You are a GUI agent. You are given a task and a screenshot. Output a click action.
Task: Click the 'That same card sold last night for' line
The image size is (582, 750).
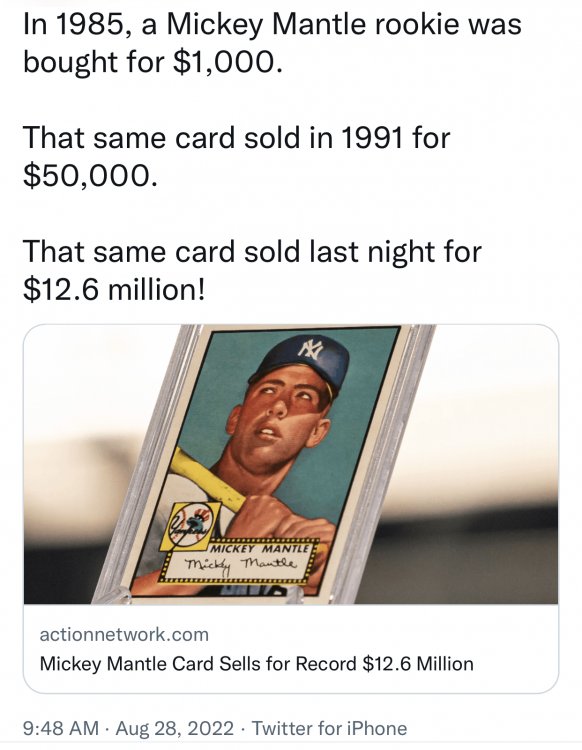pyautogui.click(x=252, y=251)
